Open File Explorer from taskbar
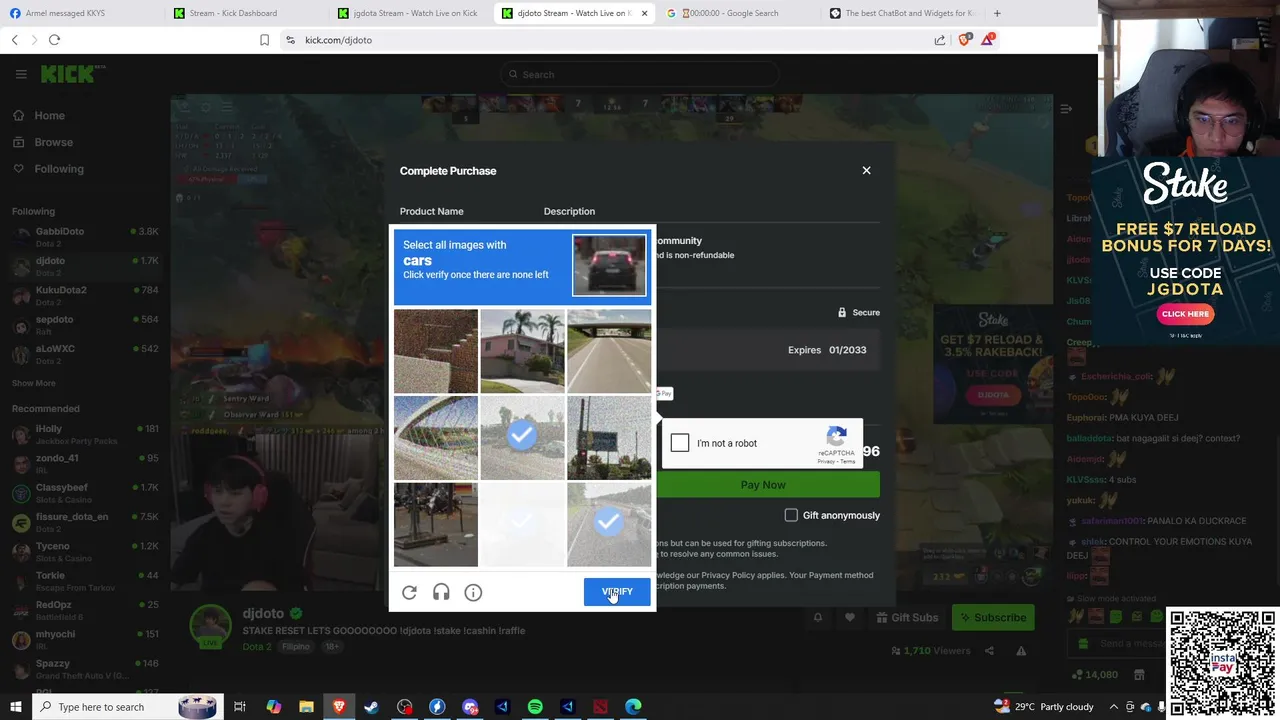This screenshot has height=720, width=1280. point(306,707)
